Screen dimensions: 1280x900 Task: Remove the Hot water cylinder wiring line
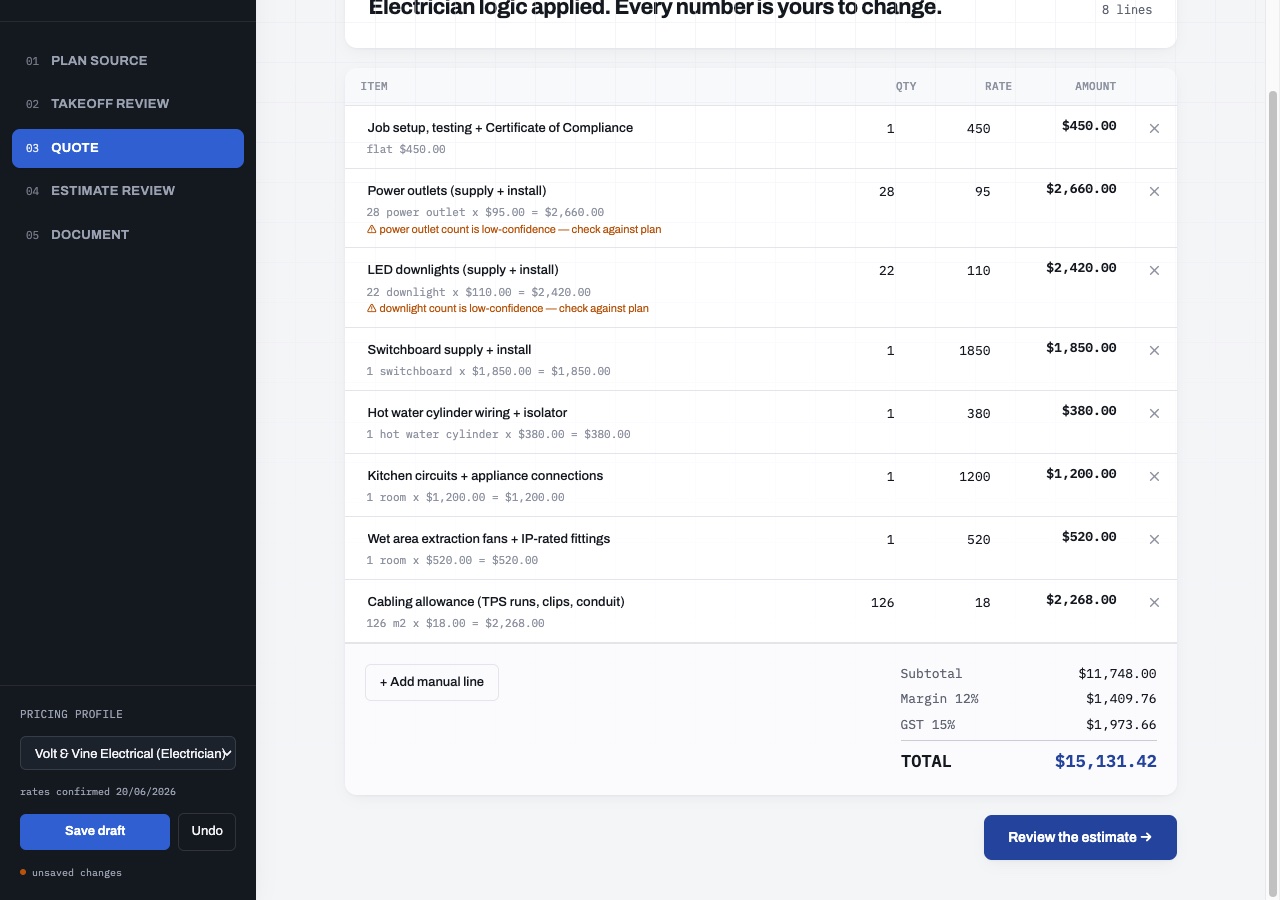point(1154,414)
